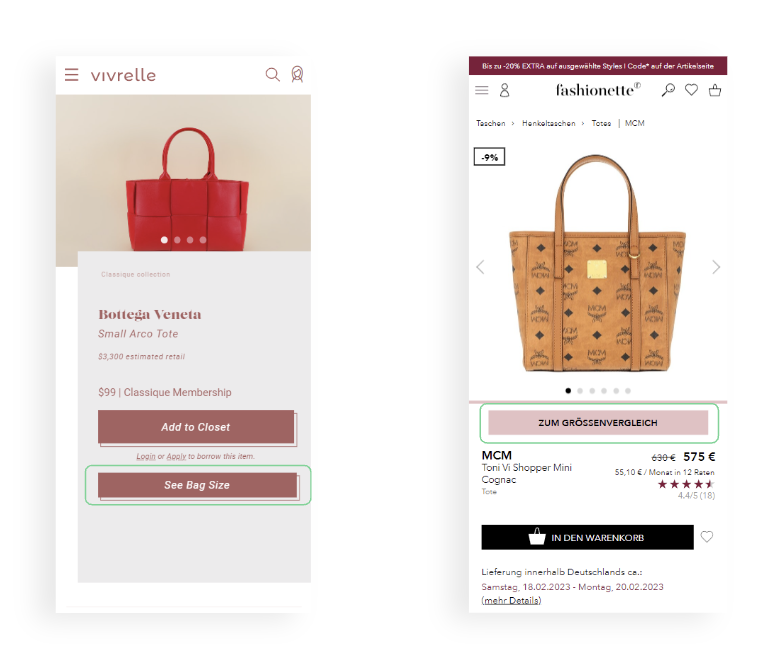Screen dimensions: 780x664
Task: Open the mehr Details link
Action: coord(511,600)
